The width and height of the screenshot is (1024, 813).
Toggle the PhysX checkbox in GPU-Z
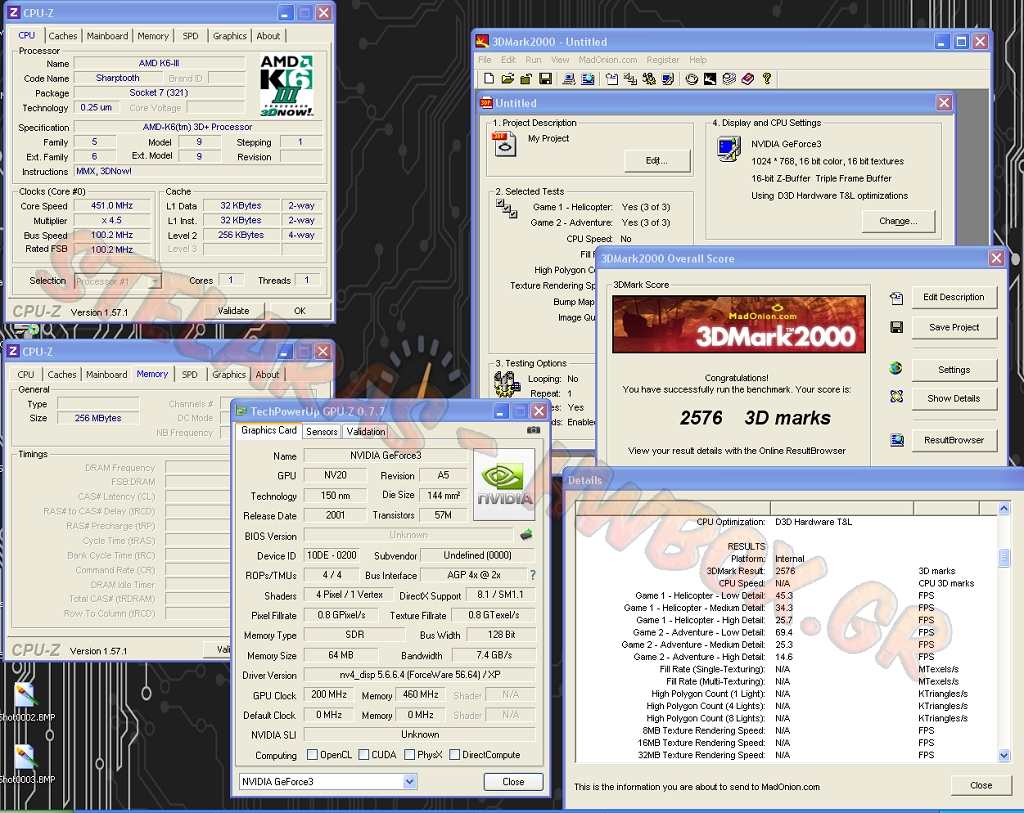click(x=409, y=755)
